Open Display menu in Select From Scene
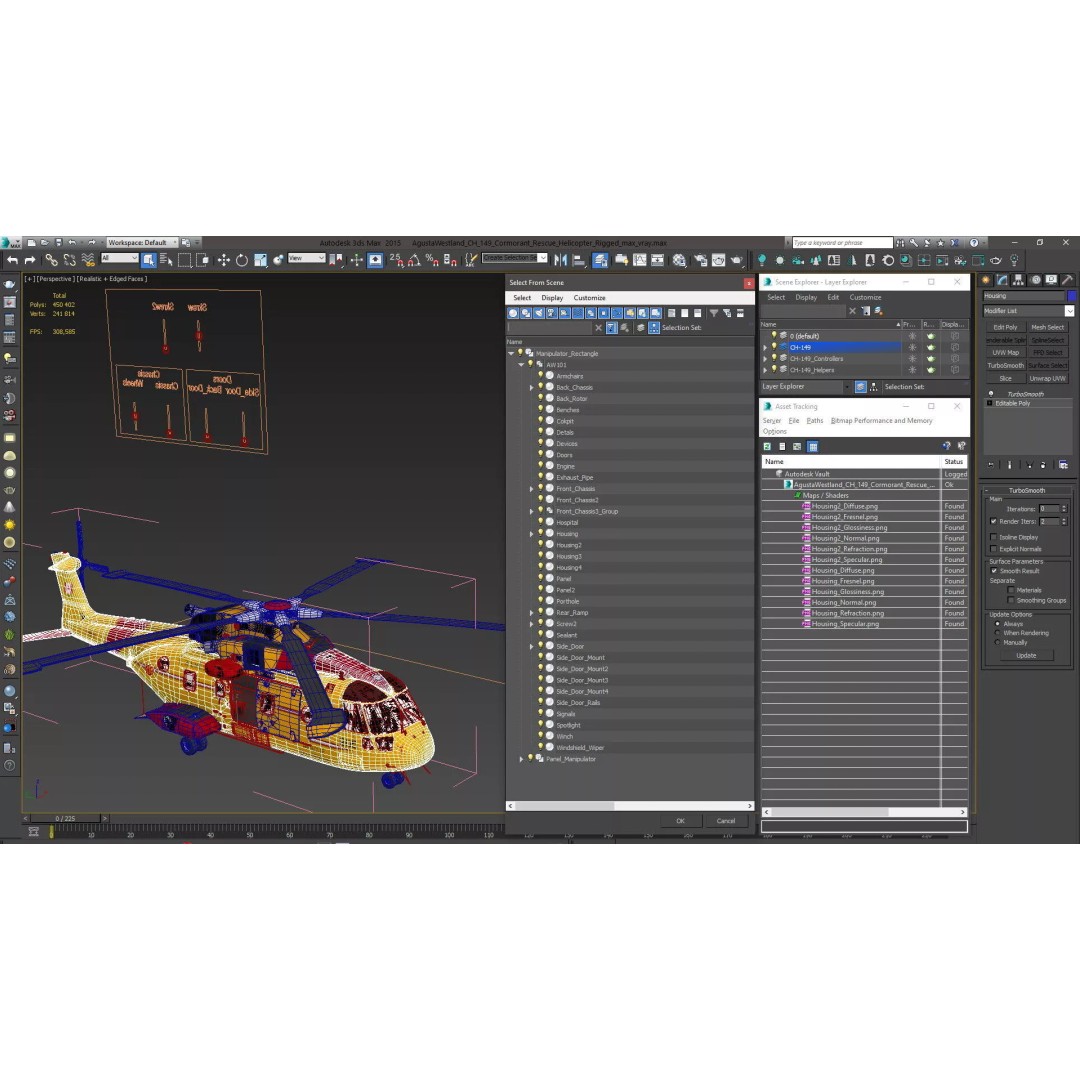The image size is (1080, 1080). point(552,298)
